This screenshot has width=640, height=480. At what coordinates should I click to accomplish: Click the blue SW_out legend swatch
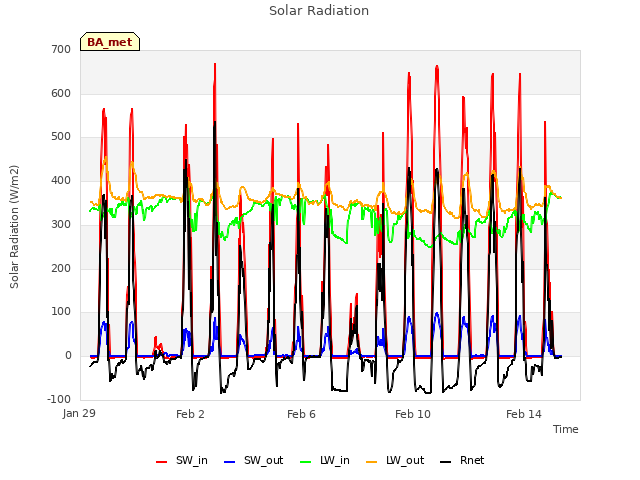pos(230,462)
